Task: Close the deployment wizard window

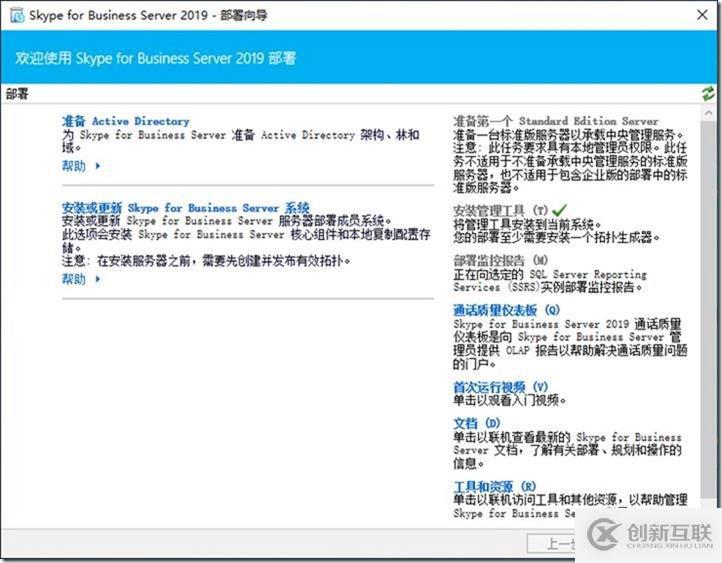Action: (702, 15)
